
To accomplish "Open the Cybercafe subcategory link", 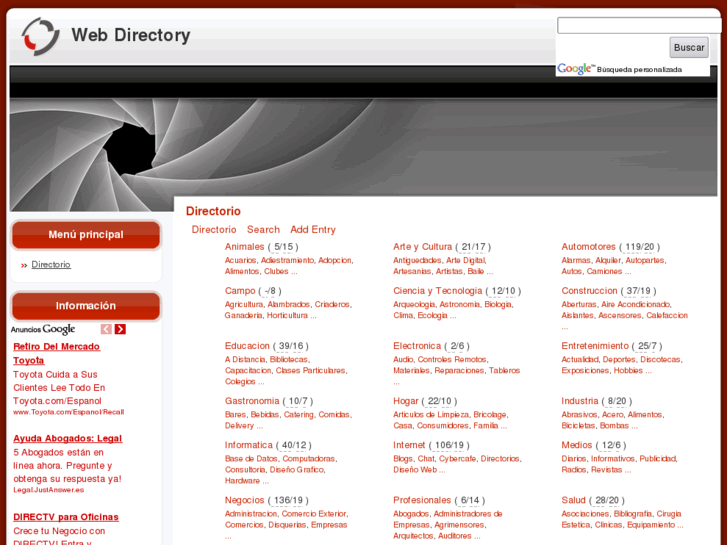I will coord(457,459).
